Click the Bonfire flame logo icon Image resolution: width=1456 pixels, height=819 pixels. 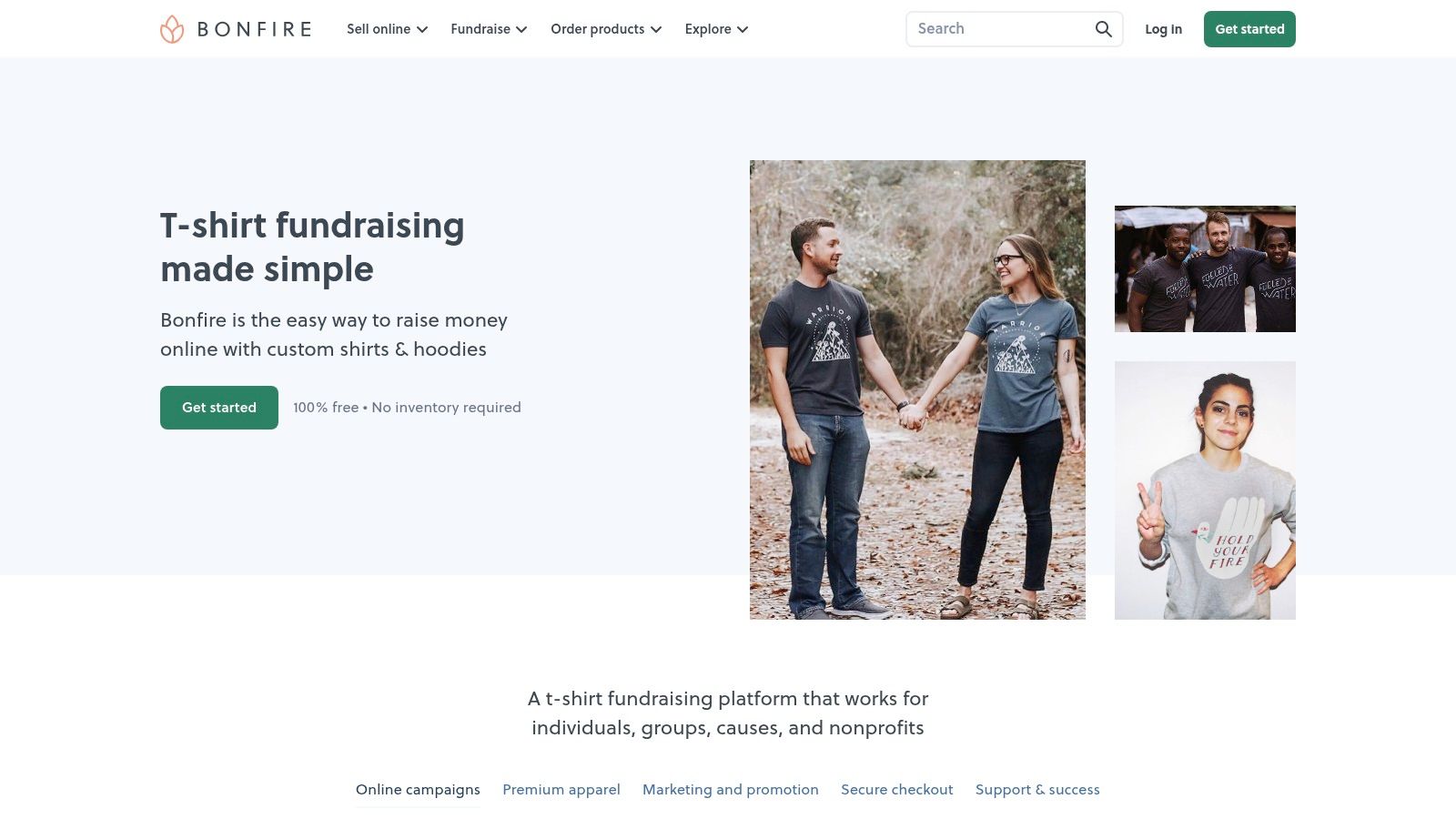(x=172, y=29)
